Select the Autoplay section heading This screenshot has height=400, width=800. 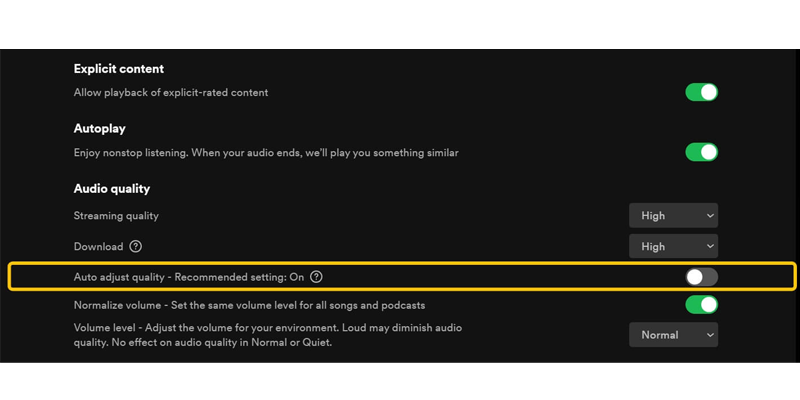pos(99,129)
